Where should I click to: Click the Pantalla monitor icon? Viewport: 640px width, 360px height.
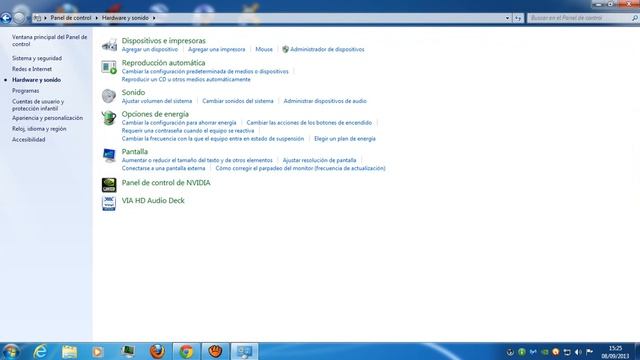109,156
